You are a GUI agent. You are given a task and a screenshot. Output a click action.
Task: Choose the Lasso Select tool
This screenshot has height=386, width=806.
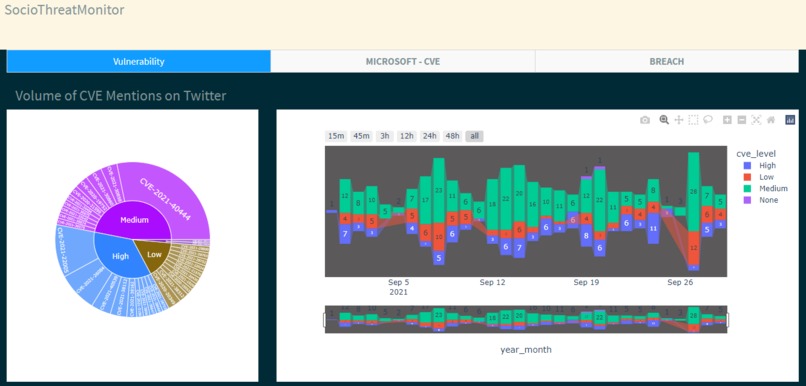click(x=708, y=120)
